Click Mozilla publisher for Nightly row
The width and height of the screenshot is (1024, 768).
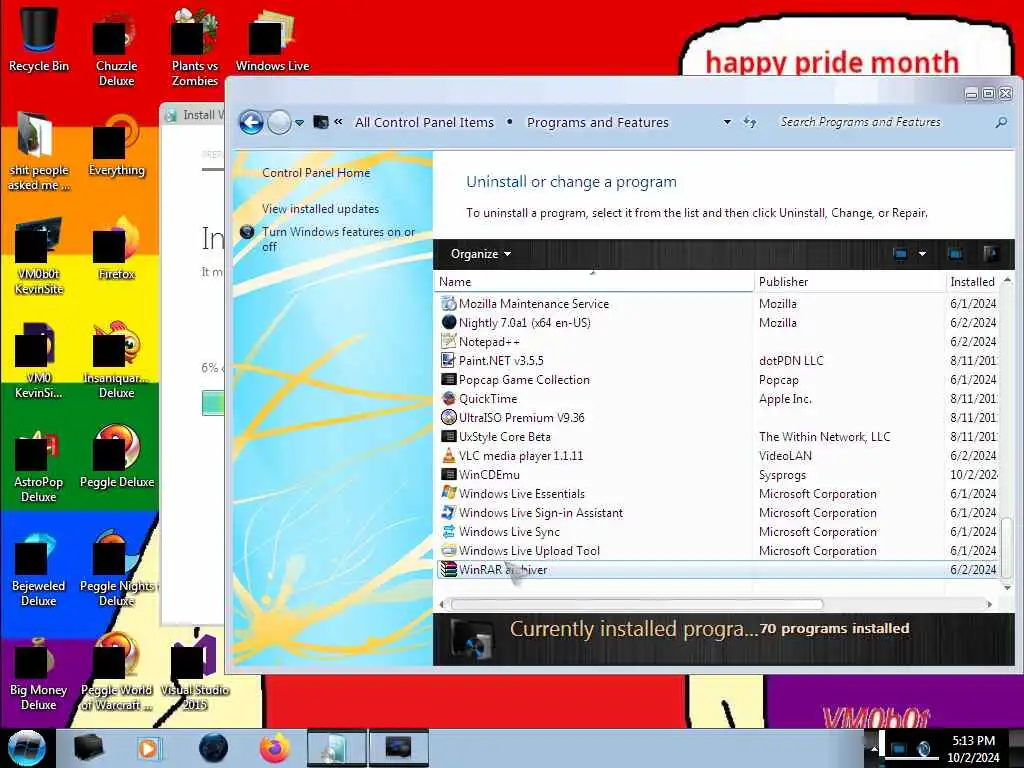click(x=778, y=323)
